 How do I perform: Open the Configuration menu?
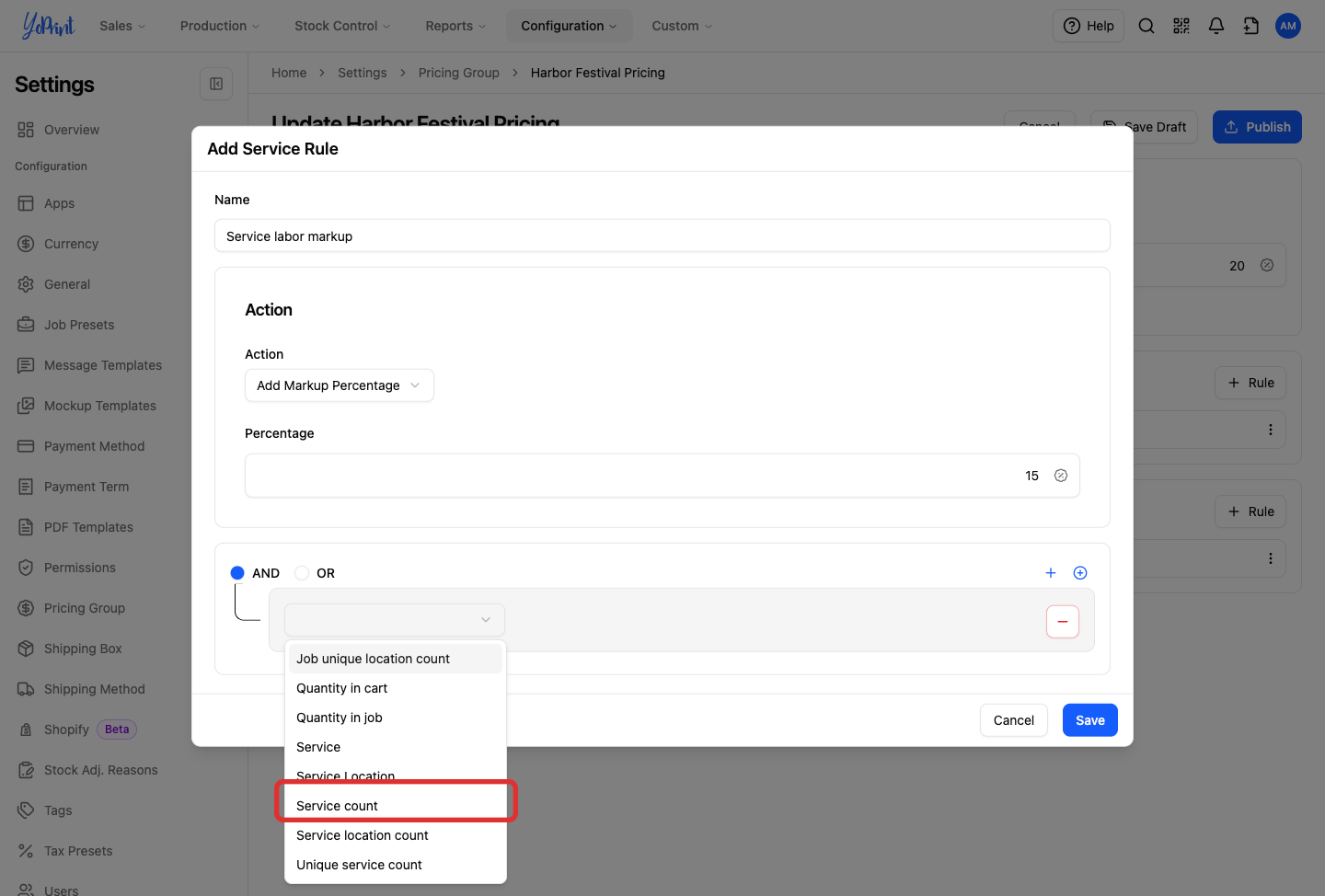click(569, 26)
